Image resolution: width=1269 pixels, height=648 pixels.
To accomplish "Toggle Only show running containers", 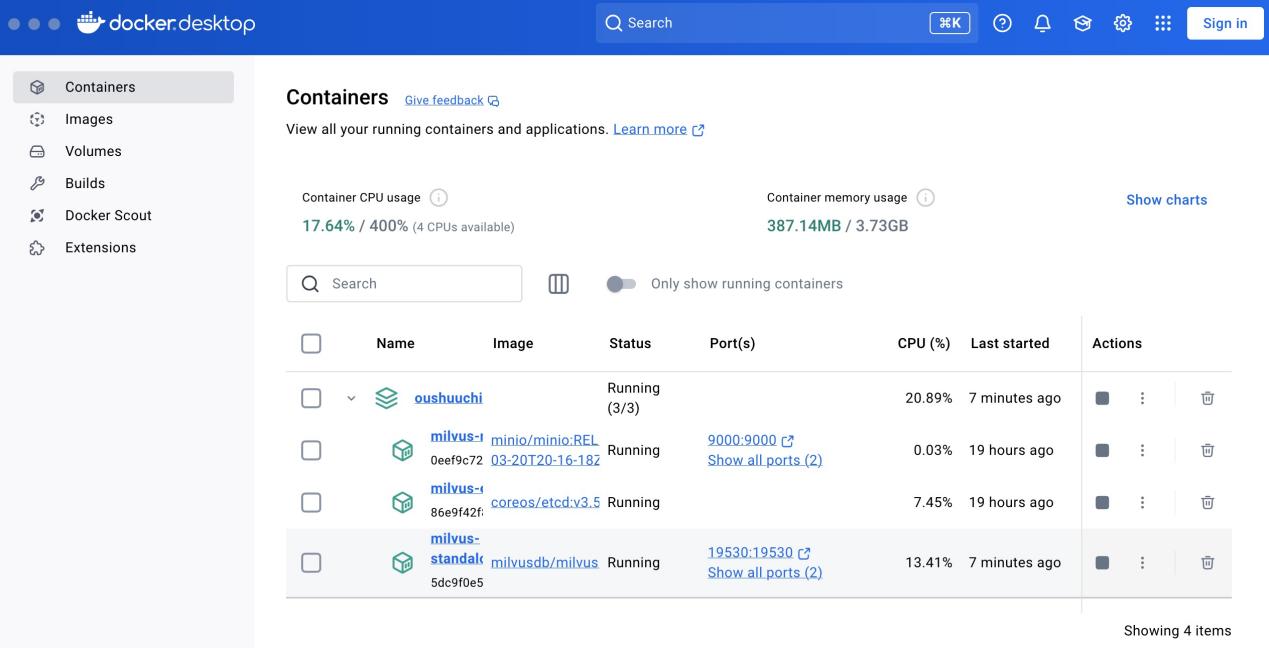I will 621,284.
